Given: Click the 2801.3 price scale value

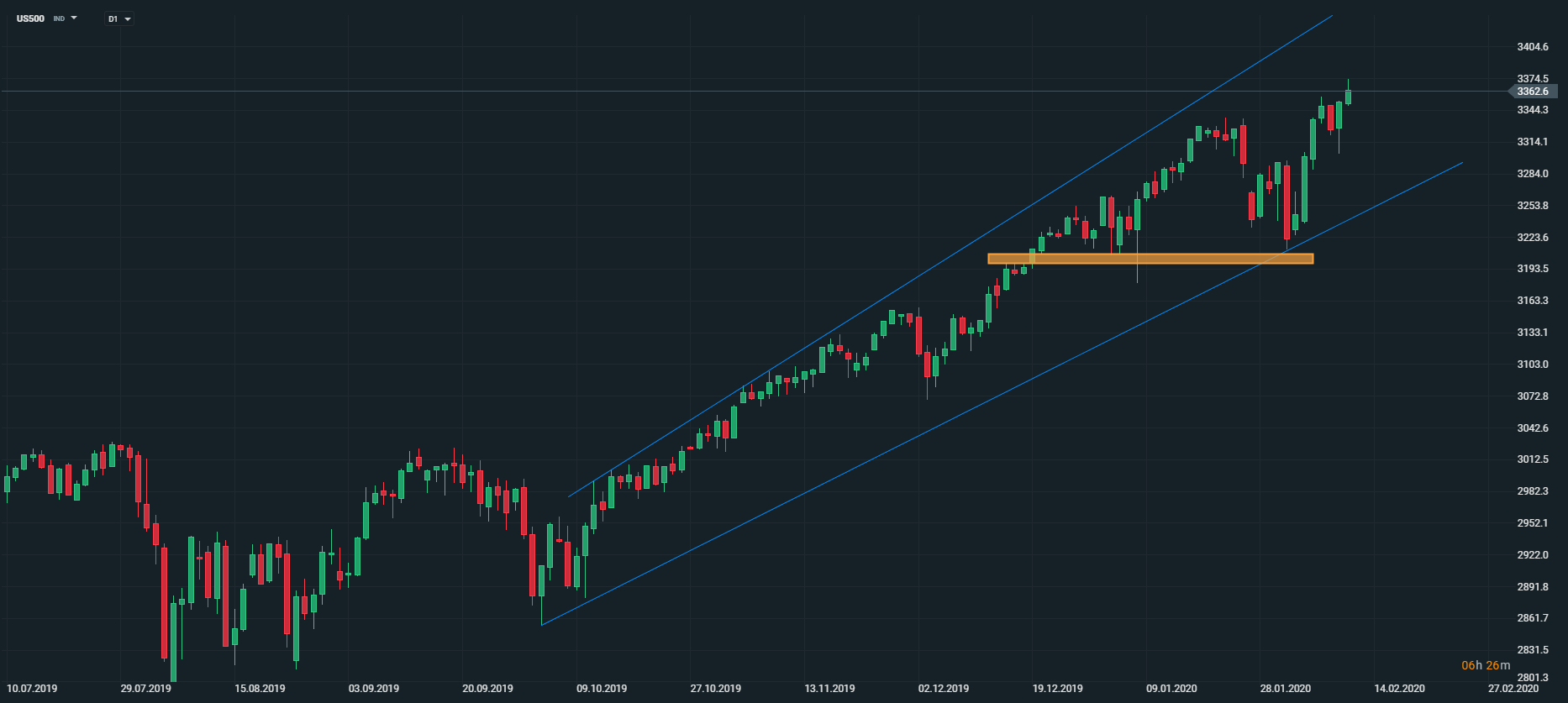Looking at the screenshot, I should (1533, 678).
